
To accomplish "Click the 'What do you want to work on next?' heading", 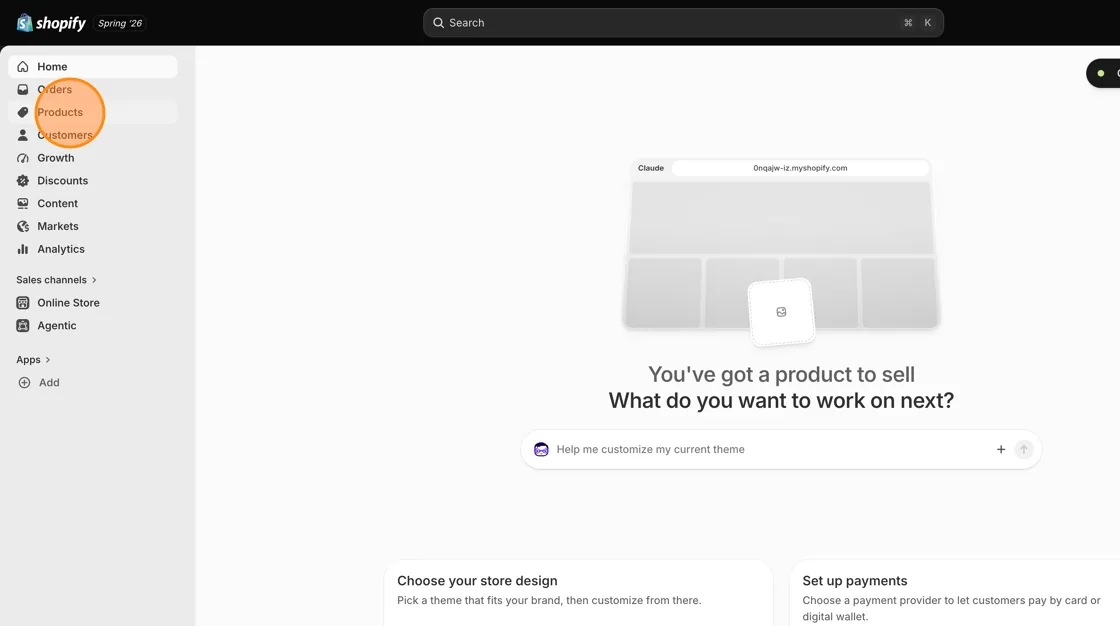I will click(781, 400).
